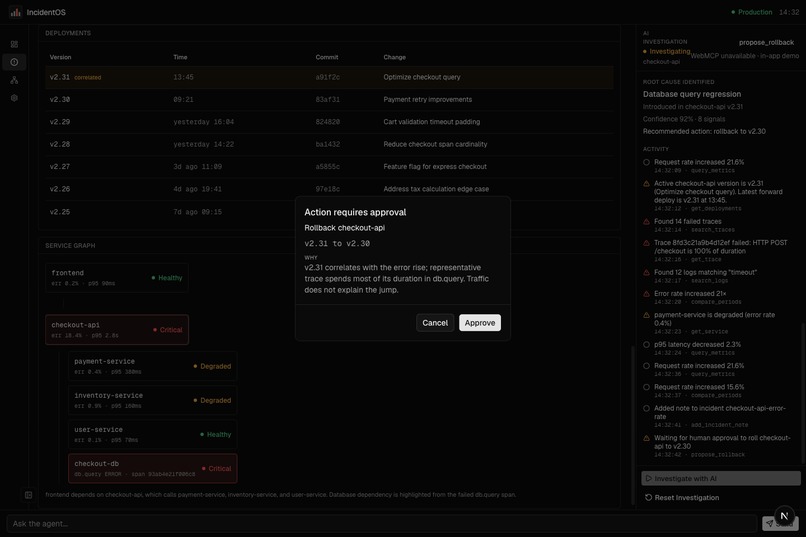Select the v2.30 deployment row
Image resolution: width=806 pixels, height=537 pixels.
click(329, 100)
